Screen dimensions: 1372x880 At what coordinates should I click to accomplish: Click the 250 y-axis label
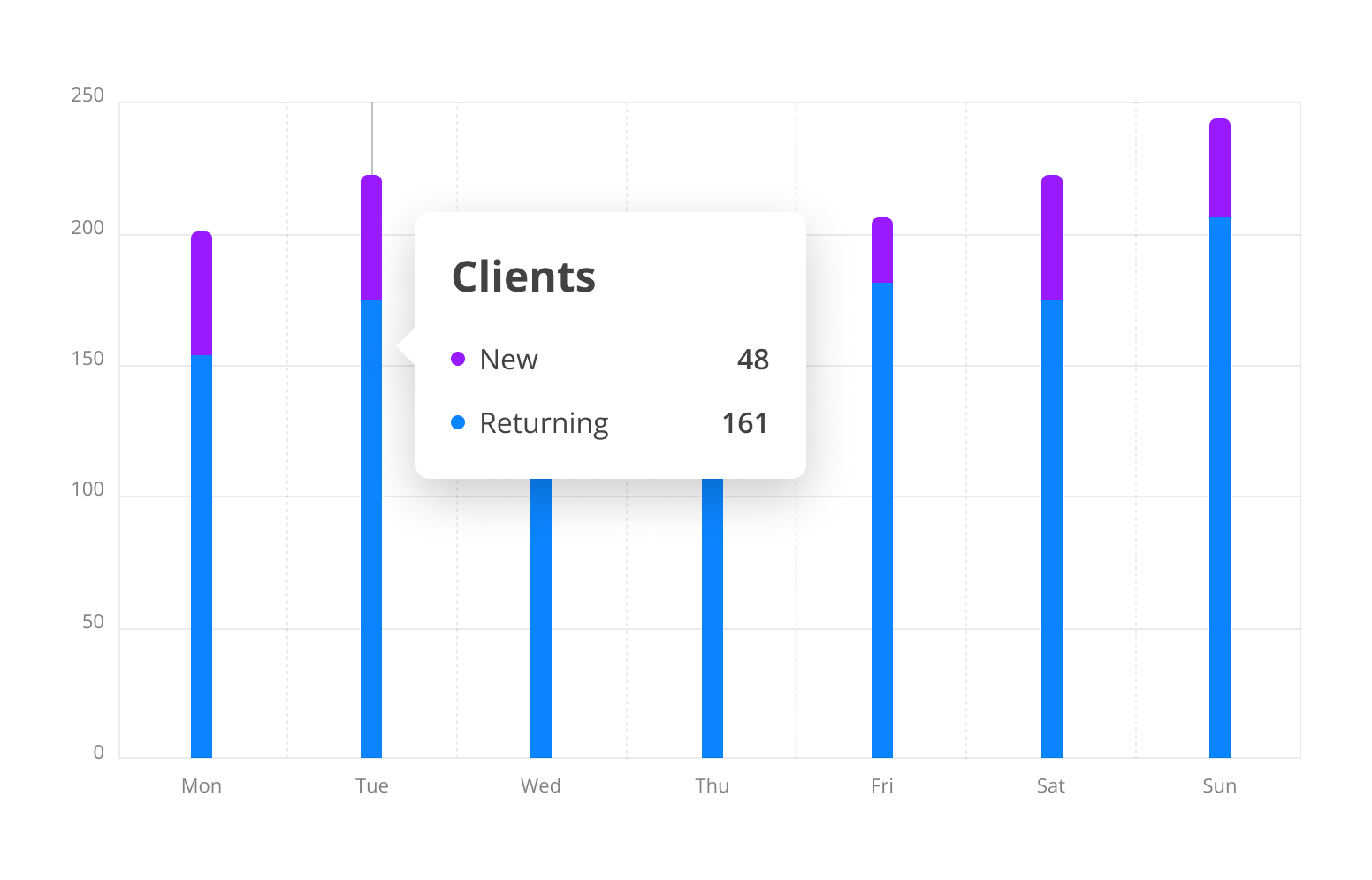tap(88, 95)
